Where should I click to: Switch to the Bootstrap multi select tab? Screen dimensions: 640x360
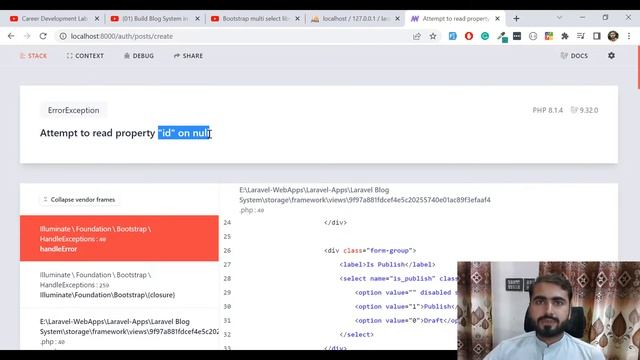click(255, 19)
